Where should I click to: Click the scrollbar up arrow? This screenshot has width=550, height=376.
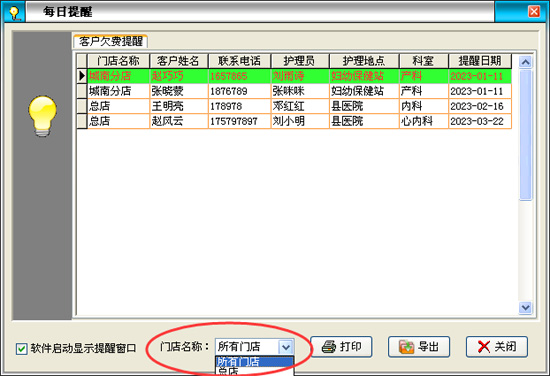click(525, 62)
